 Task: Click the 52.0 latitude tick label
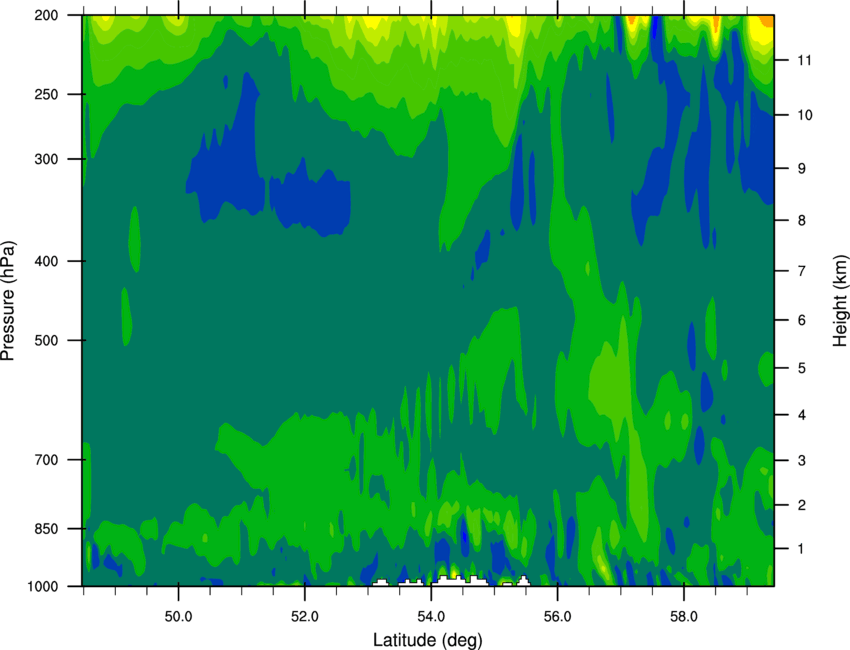coord(305,617)
